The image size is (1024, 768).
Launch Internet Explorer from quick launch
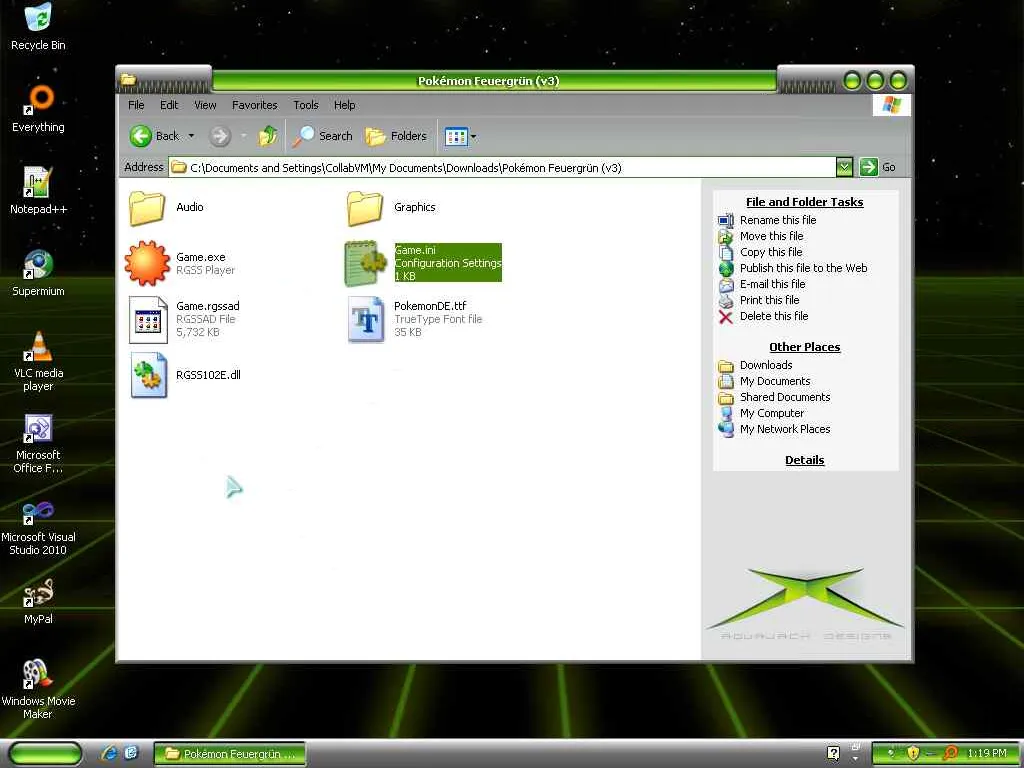point(109,753)
